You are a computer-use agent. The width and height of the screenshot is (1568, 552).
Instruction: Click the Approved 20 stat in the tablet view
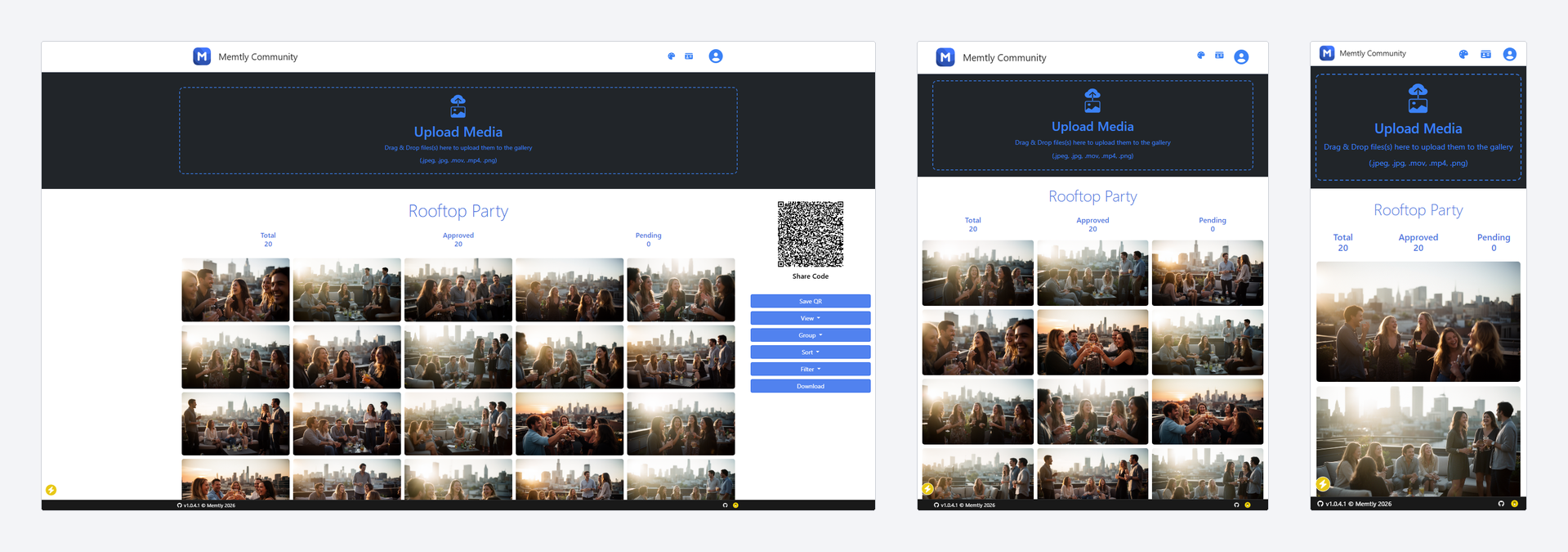click(x=1092, y=225)
